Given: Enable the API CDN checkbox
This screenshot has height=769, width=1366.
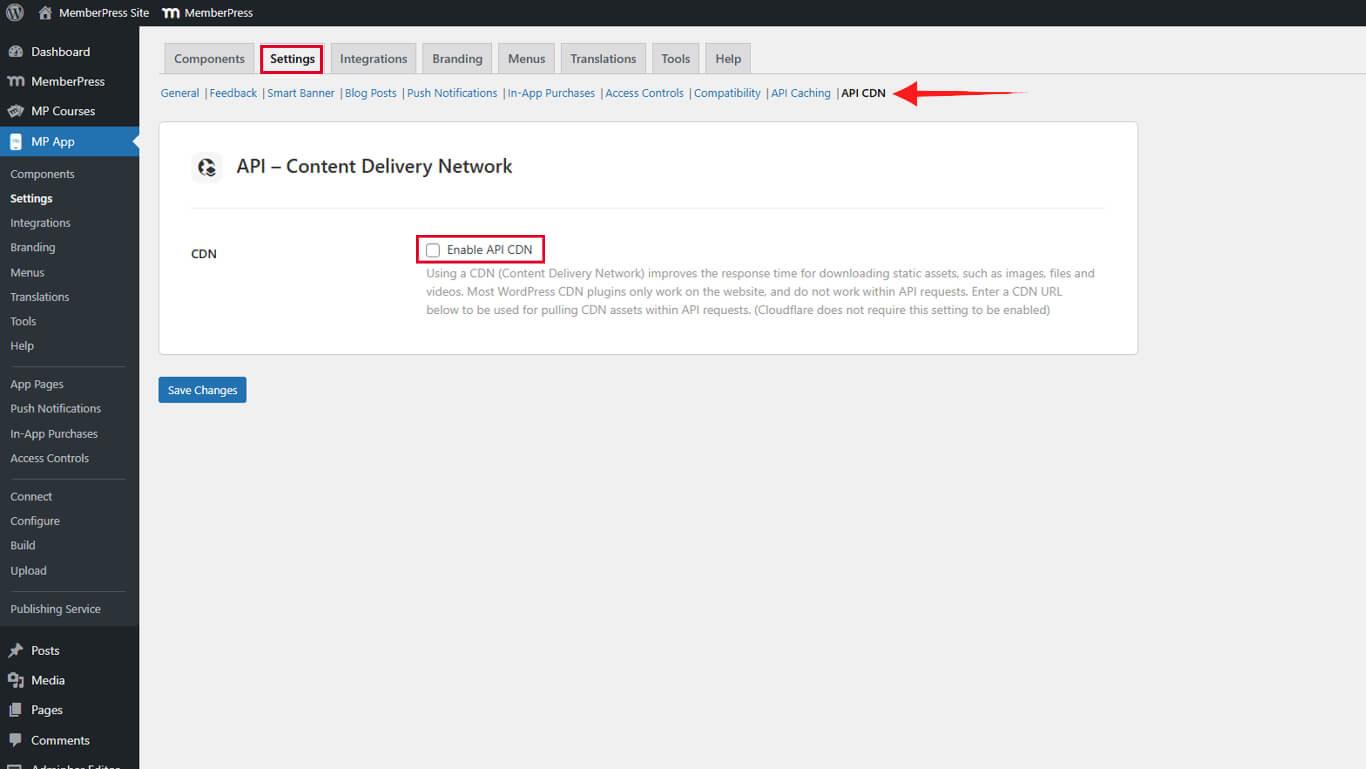Looking at the screenshot, I should coord(432,249).
